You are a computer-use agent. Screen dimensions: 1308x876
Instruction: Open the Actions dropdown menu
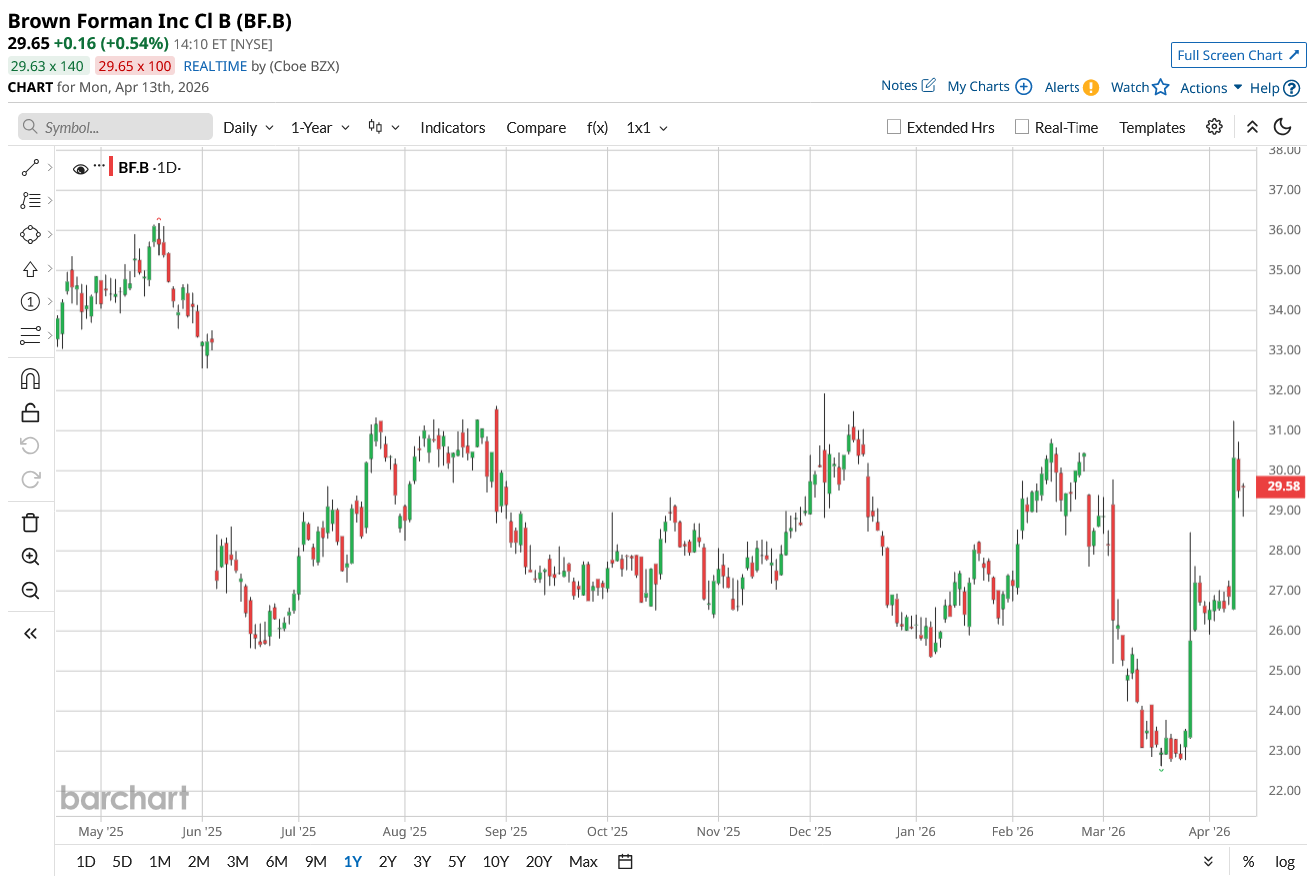click(1210, 88)
